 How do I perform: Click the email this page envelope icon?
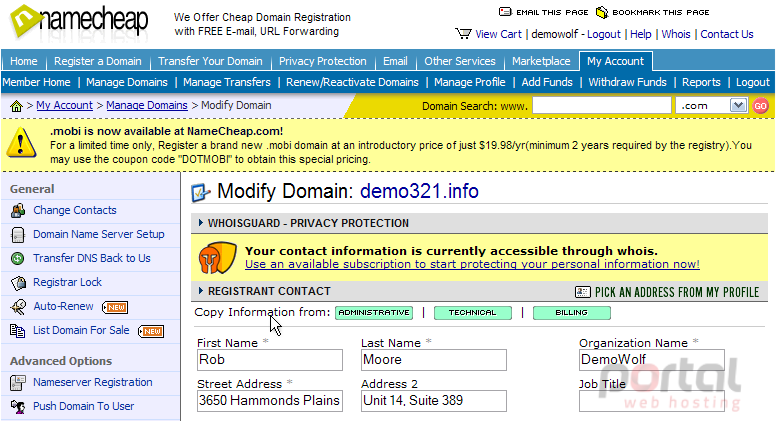coord(505,12)
